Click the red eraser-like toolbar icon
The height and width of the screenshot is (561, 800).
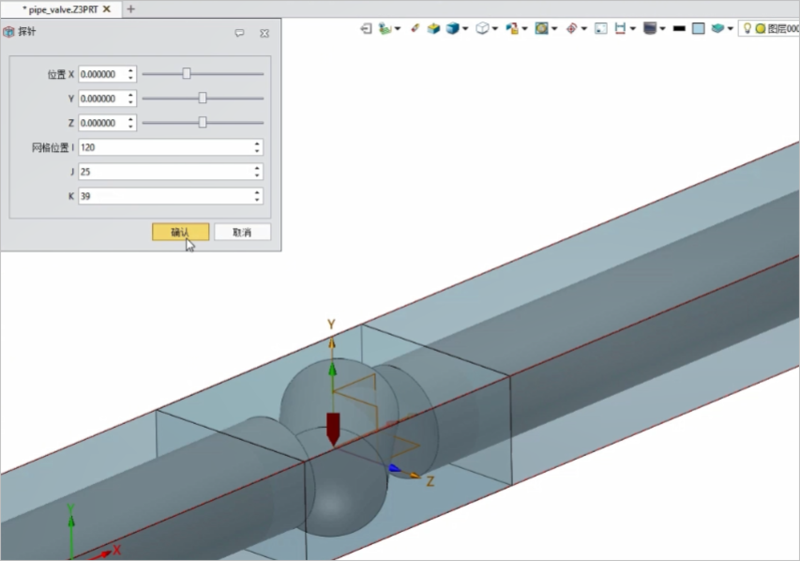pyautogui.click(x=414, y=29)
